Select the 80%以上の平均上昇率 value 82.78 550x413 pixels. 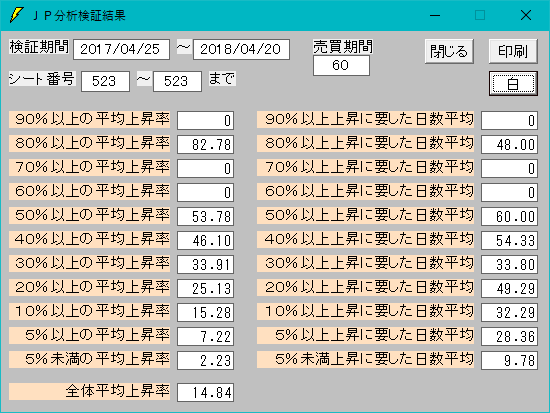click(x=206, y=145)
